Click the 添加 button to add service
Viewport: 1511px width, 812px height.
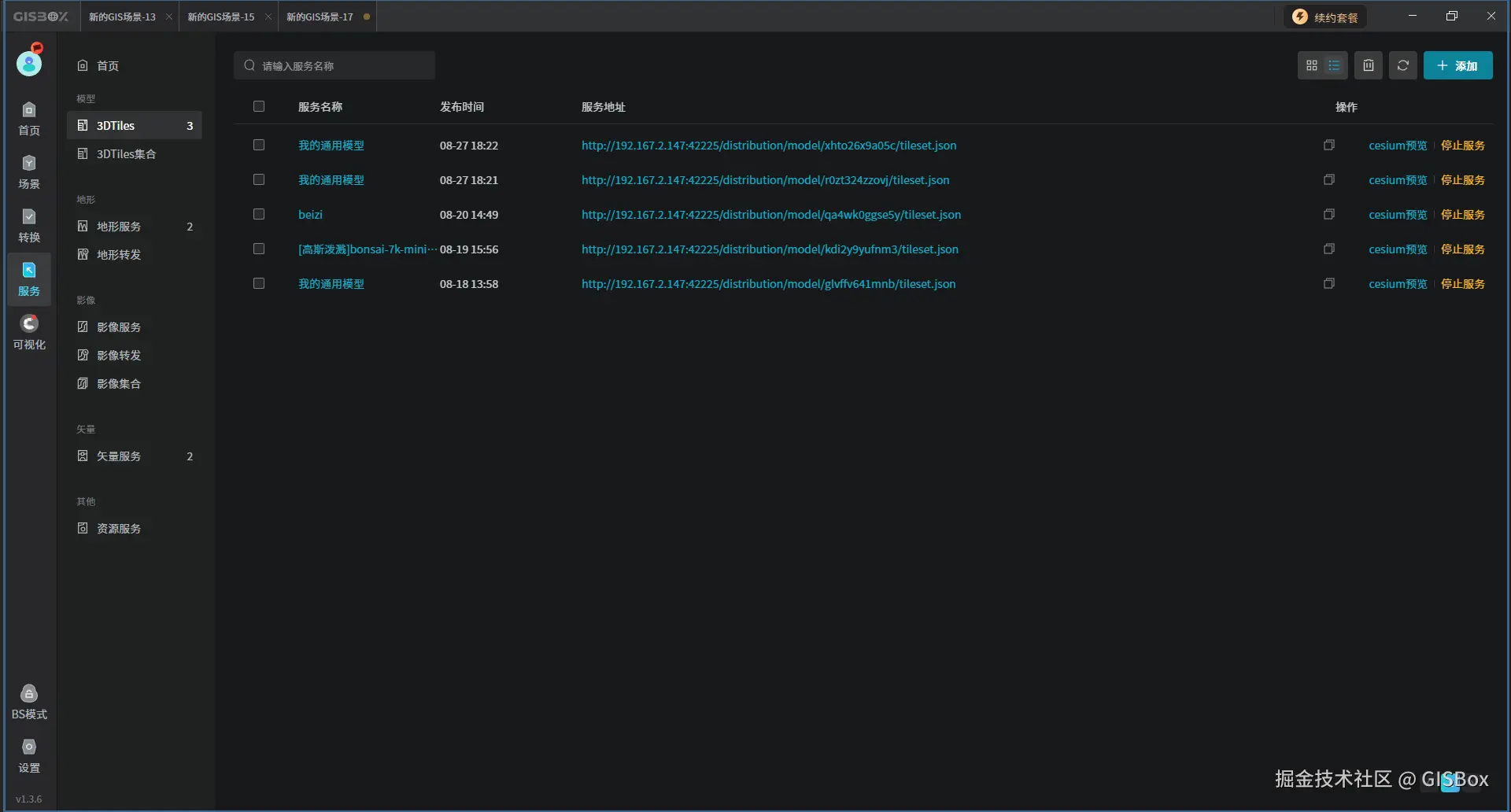click(x=1458, y=65)
